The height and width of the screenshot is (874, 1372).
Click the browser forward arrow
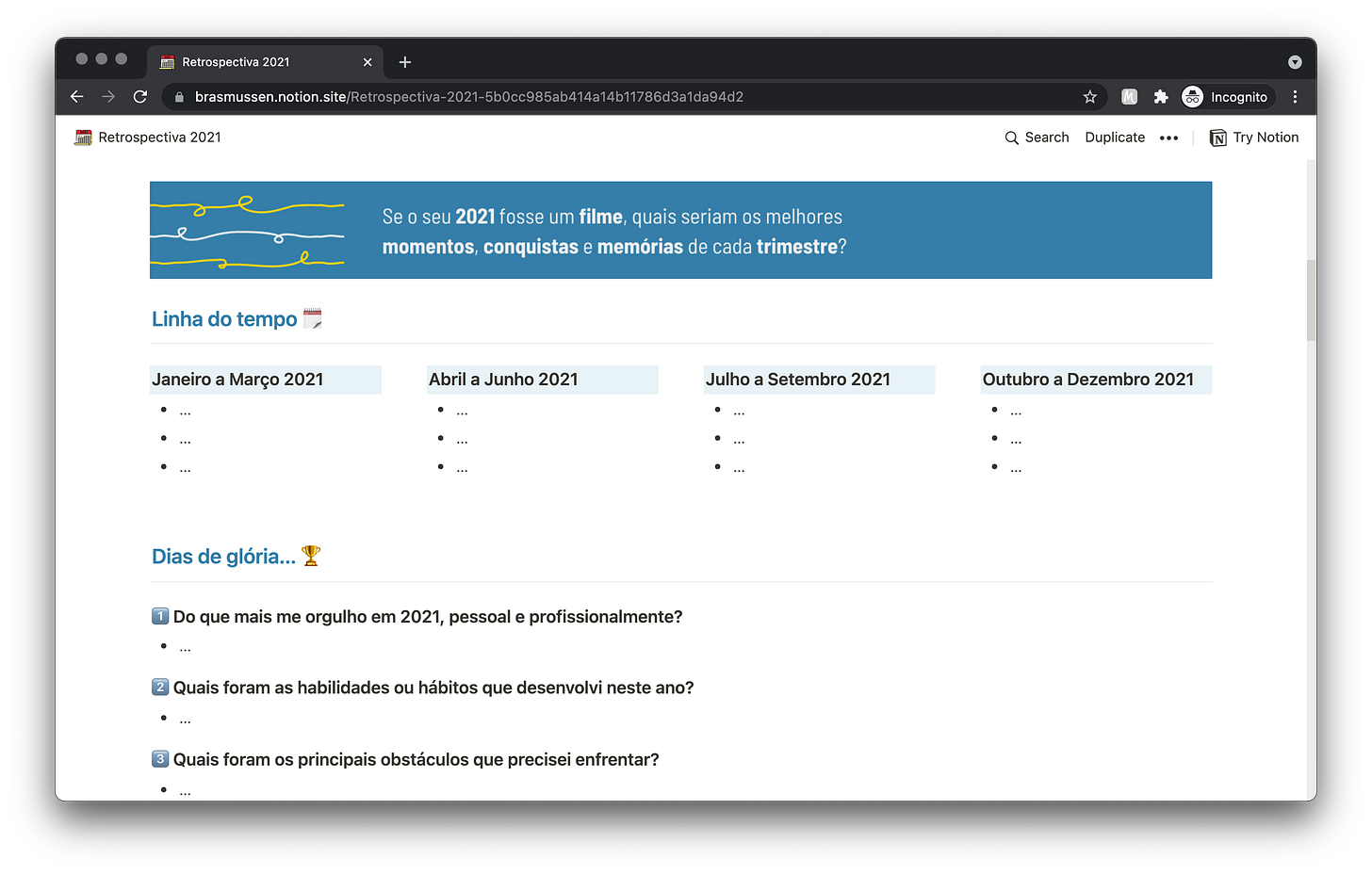click(108, 97)
